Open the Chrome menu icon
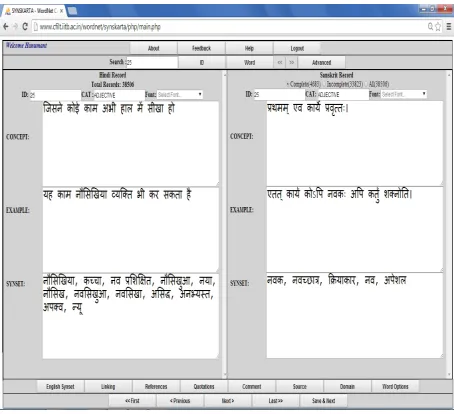Viewport: 454px width, 414px height. (x=449, y=27)
